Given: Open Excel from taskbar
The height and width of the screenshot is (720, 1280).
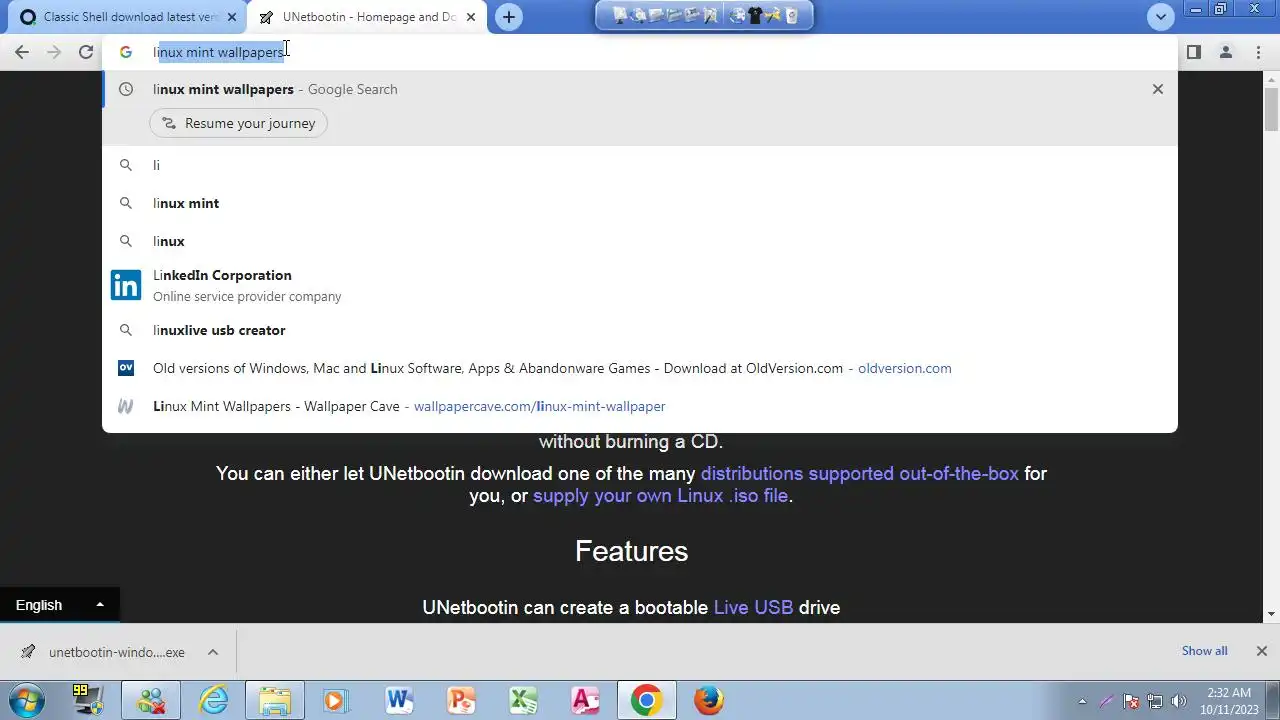Looking at the screenshot, I should point(523,700).
